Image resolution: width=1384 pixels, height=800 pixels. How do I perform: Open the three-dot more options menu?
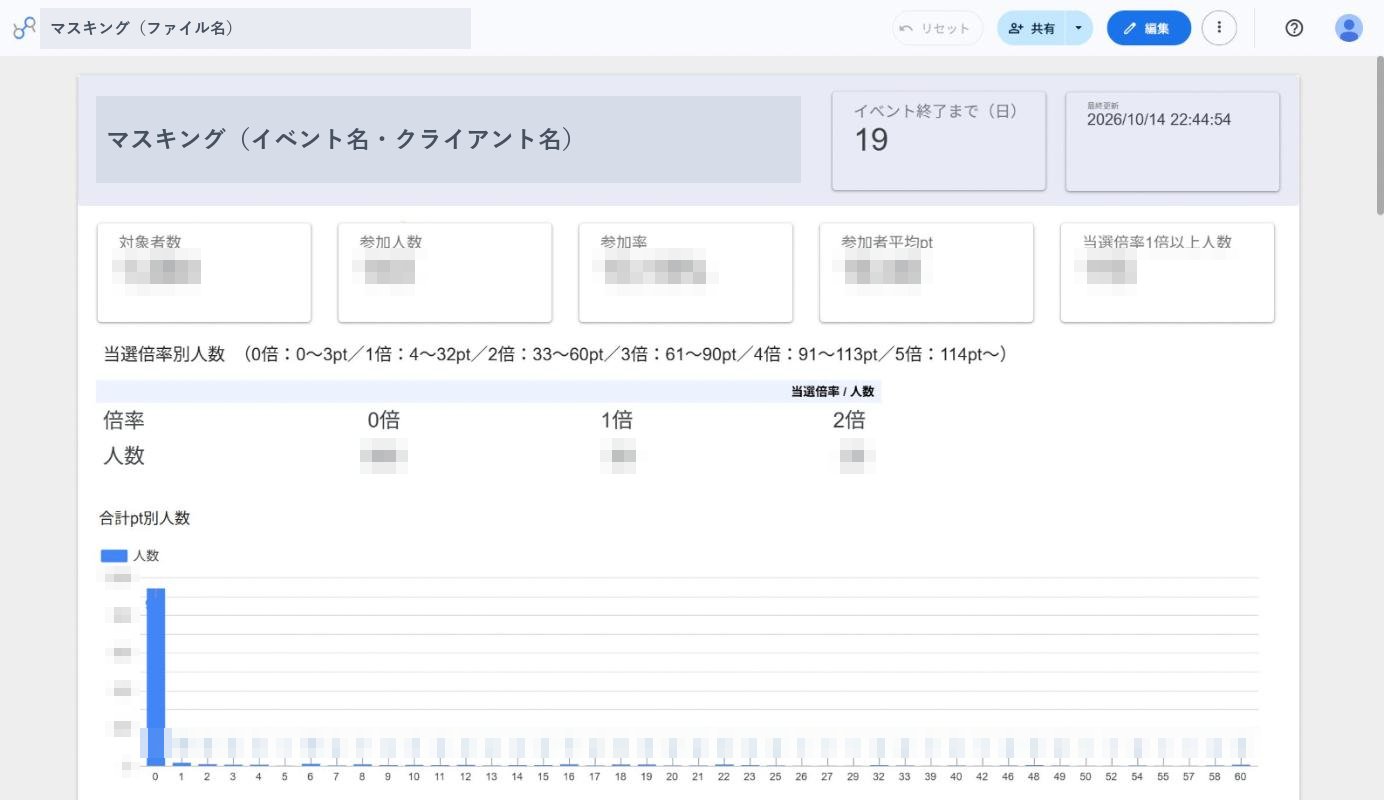(x=1219, y=28)
